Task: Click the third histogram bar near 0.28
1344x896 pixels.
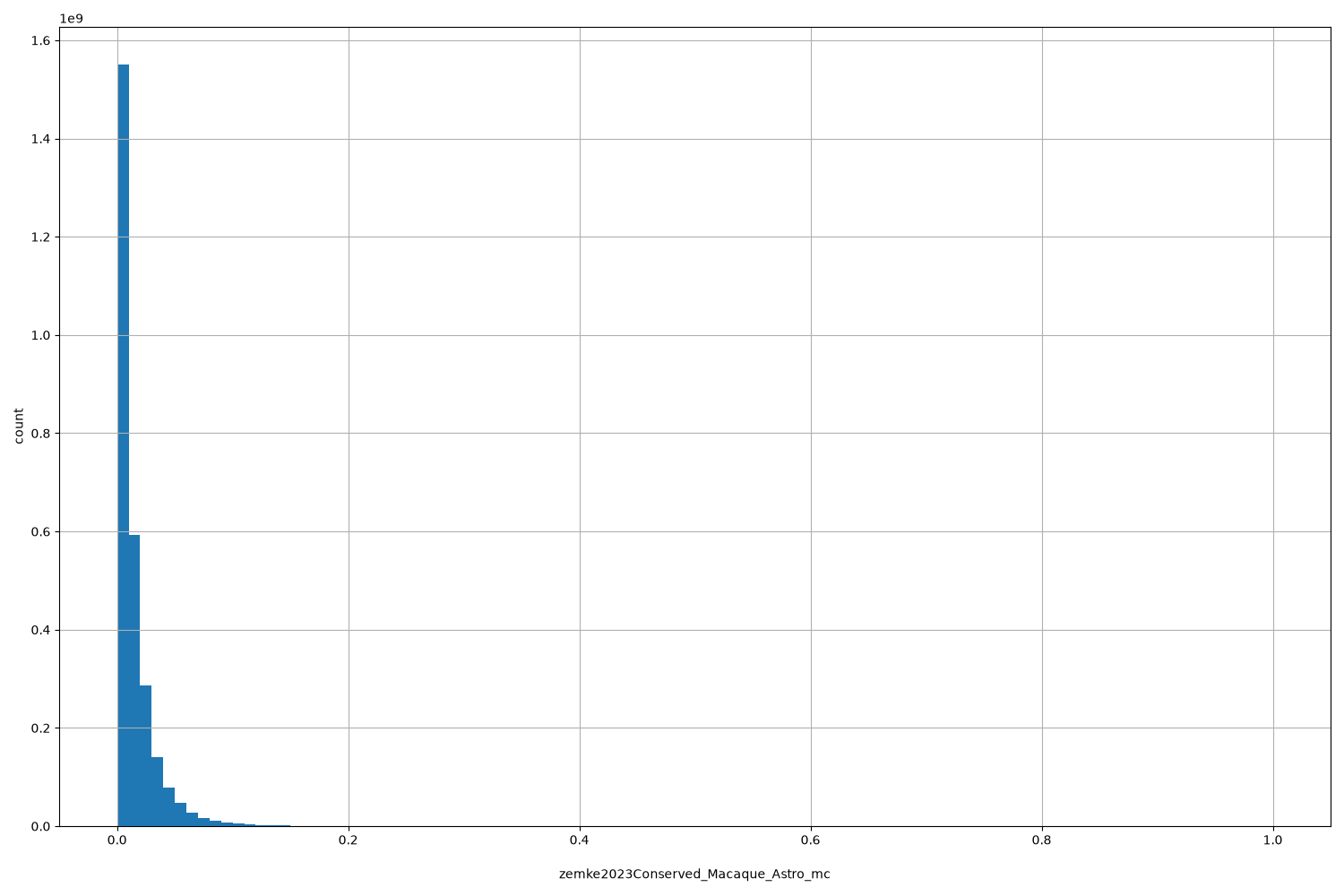Action: point(146,755)
